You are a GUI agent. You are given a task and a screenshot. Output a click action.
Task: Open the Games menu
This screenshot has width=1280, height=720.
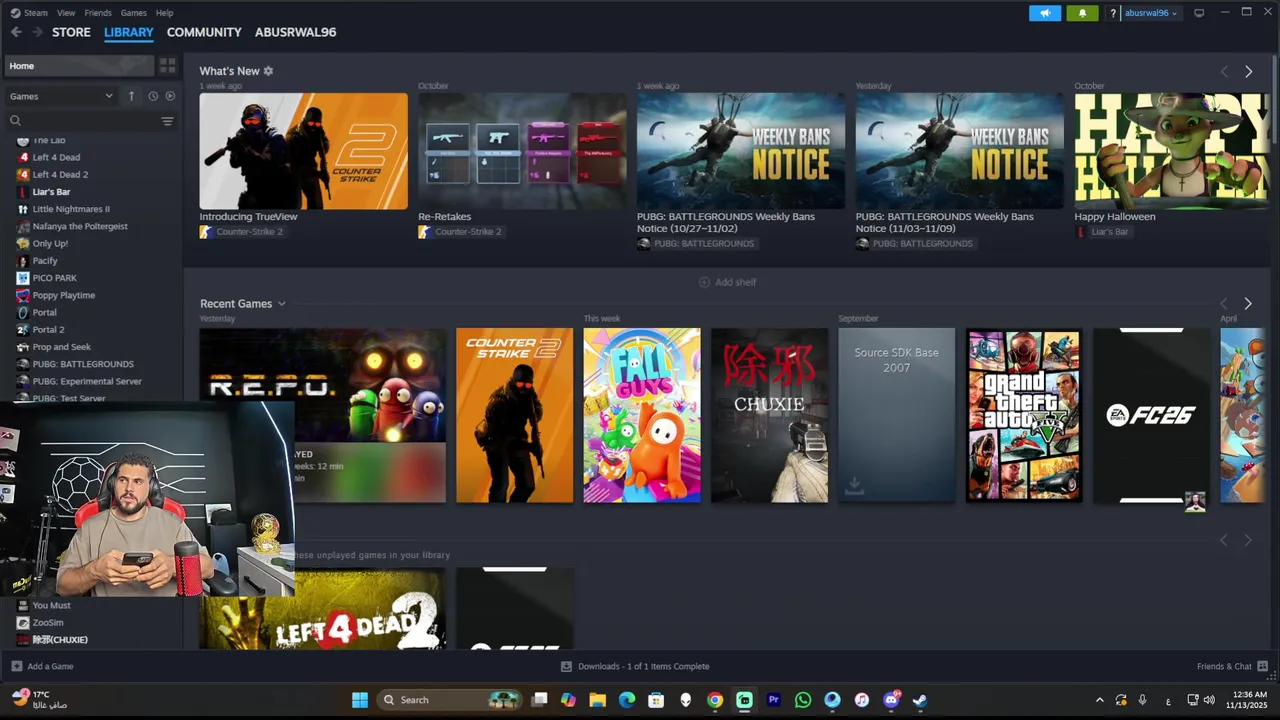(133, 13)
